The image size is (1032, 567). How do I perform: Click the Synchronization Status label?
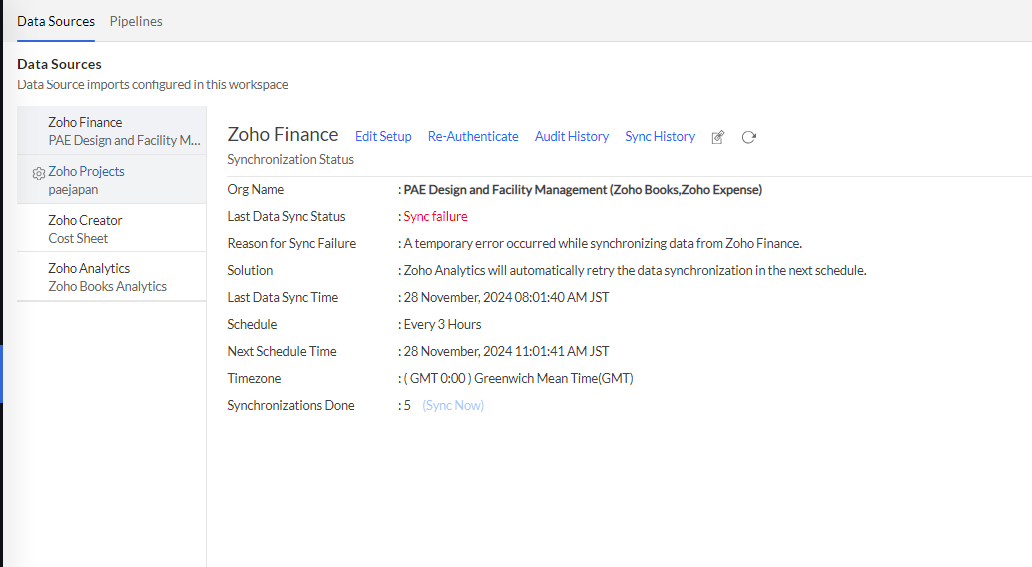click(x=290, y=159)
